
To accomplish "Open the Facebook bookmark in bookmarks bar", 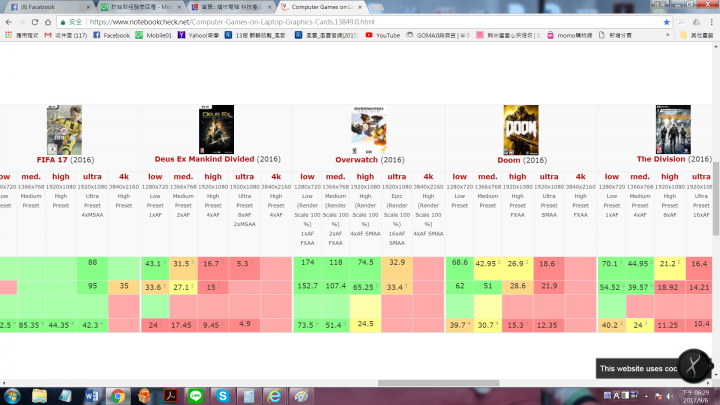I will [111, 35].
